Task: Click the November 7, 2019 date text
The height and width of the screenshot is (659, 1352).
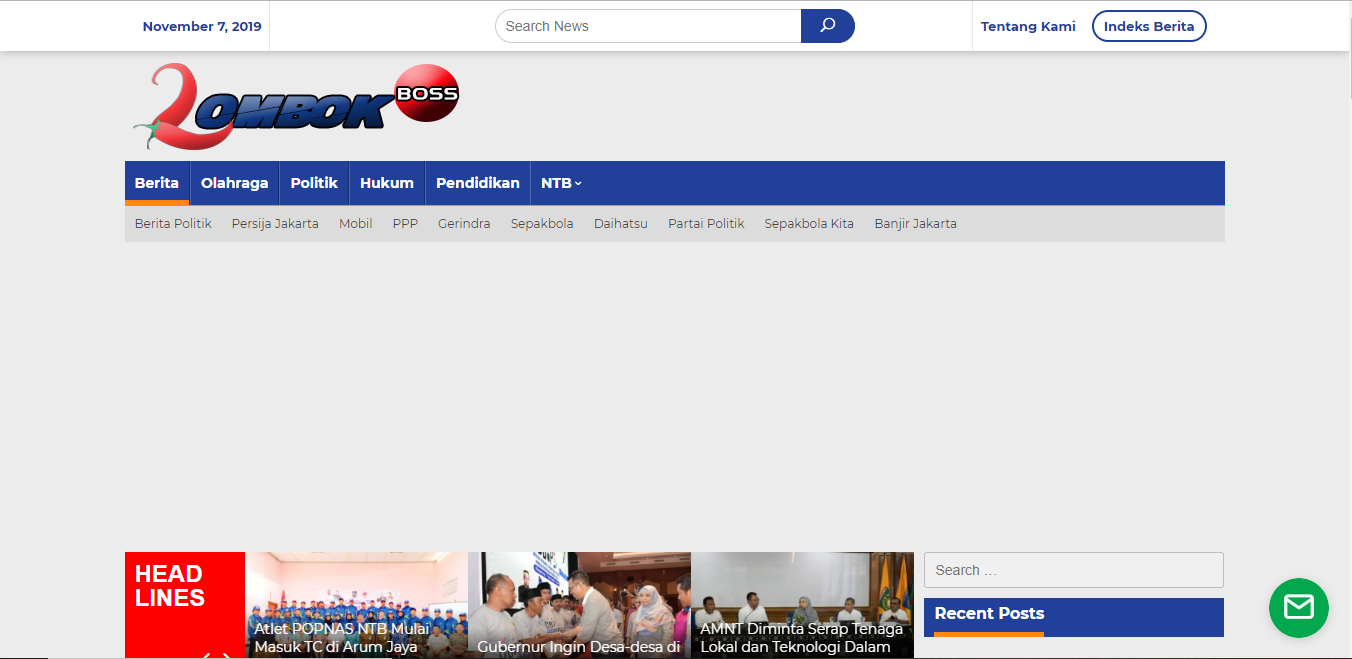Action: point(202,26)
